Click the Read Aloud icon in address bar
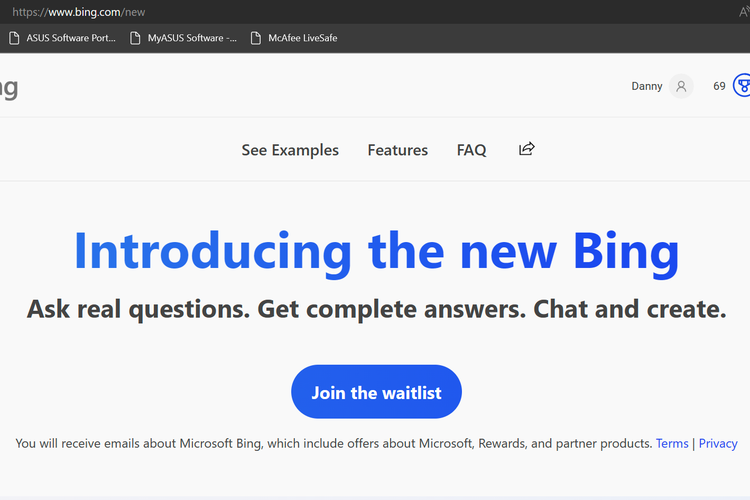The width and height of the screenshot is (750, 500). coord(744,12)
